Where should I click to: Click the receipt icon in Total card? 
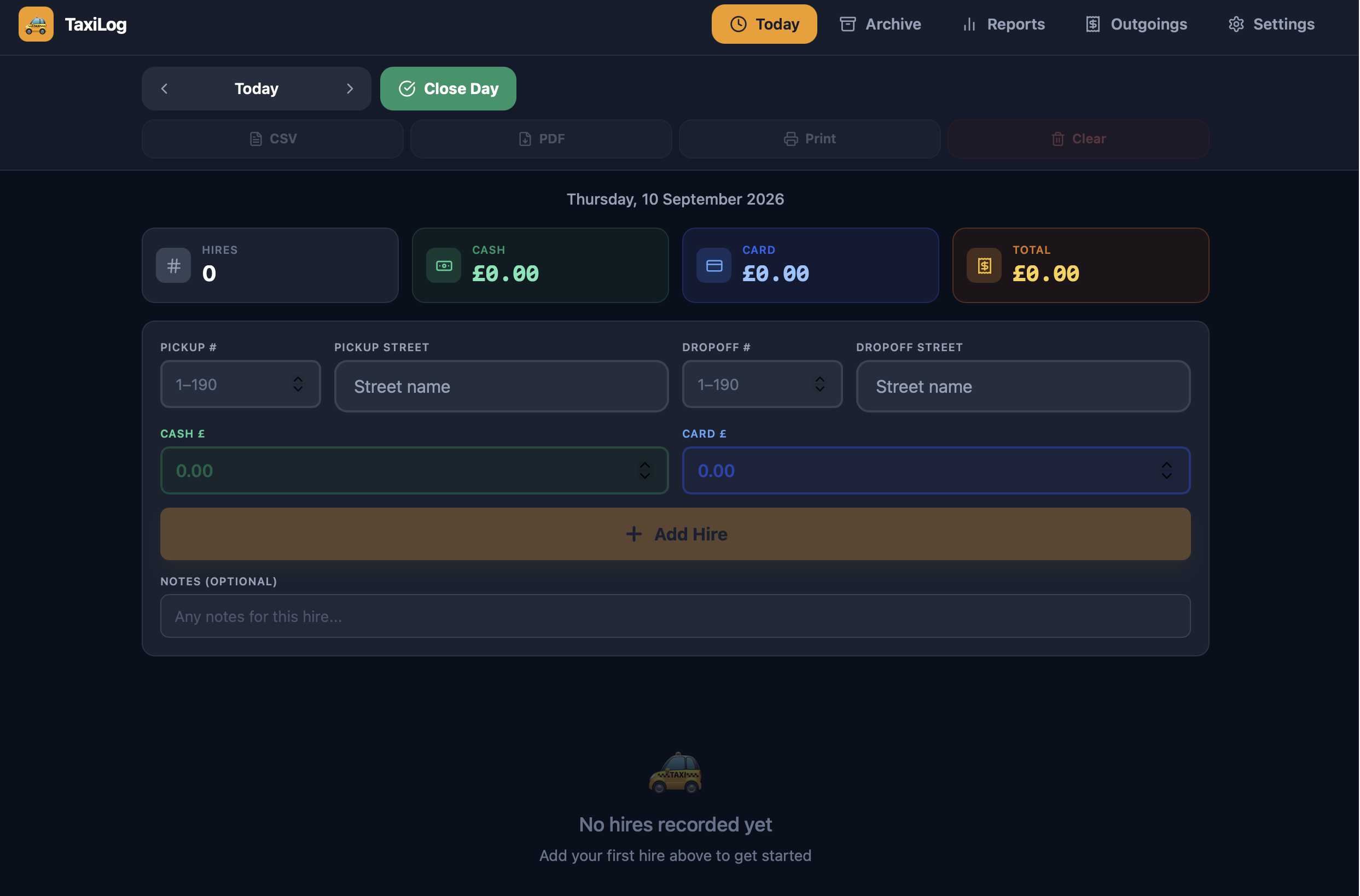[985, 265]
